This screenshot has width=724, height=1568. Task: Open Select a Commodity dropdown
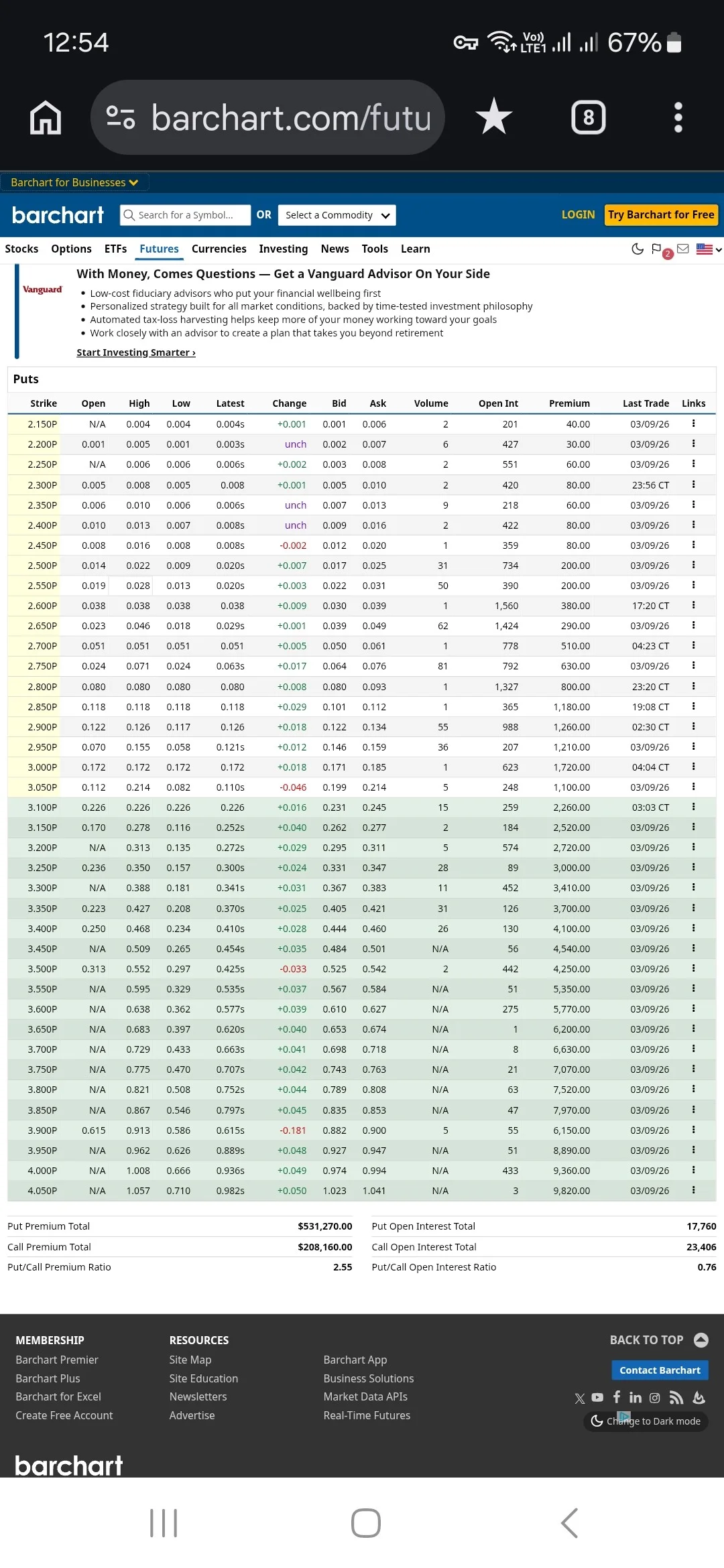click(337, 215)
